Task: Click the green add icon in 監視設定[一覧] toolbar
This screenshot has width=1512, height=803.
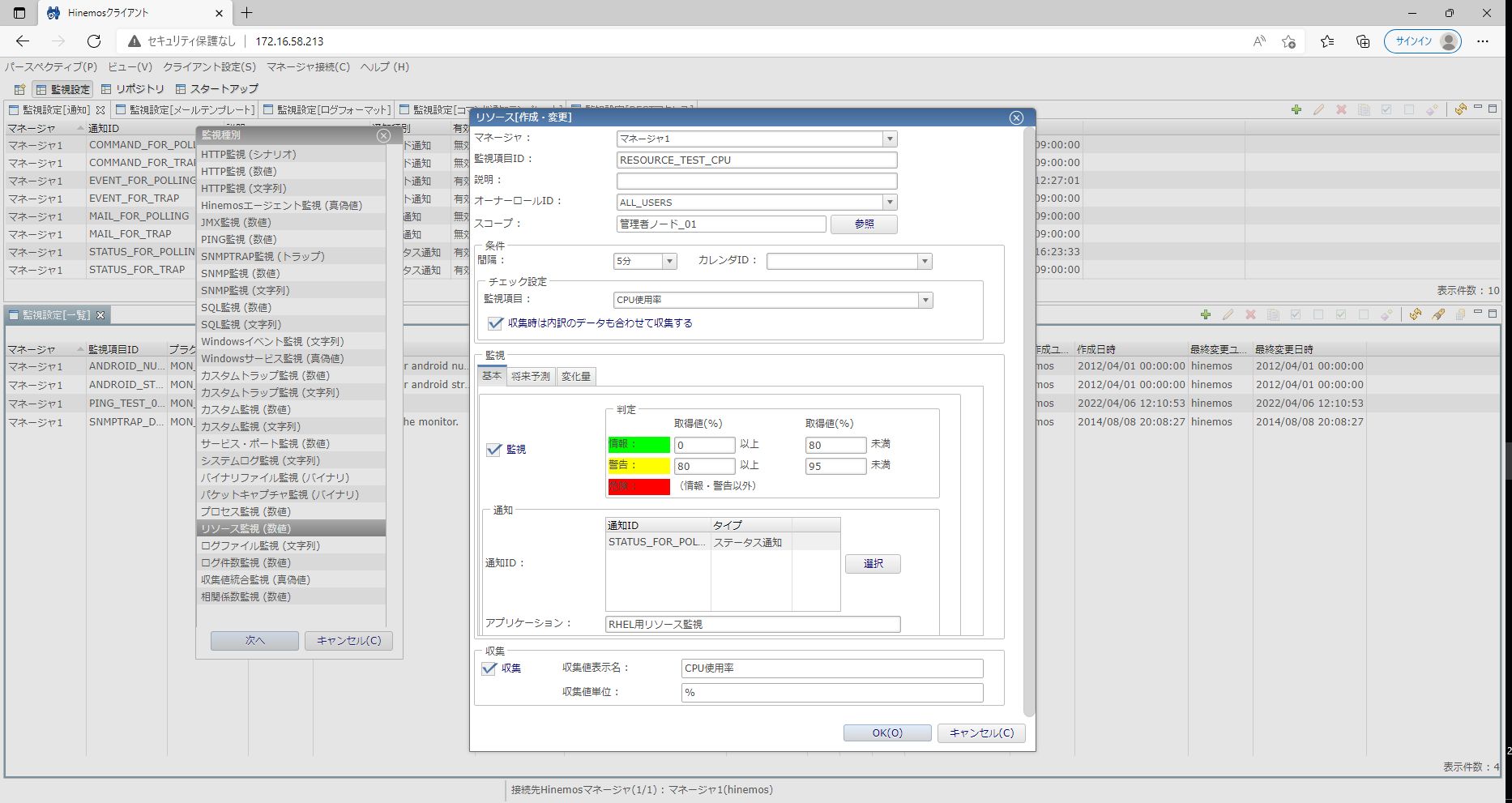Action: [1206, 314]
